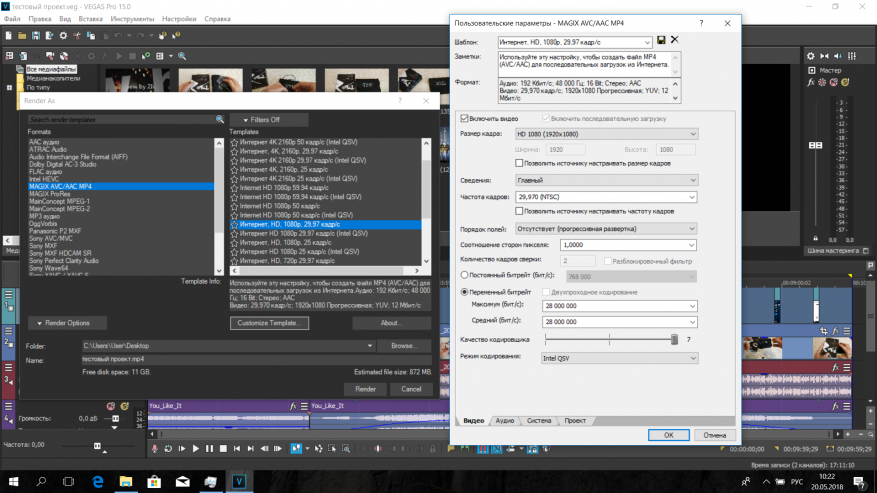This screenshot has width=877, height=493.
Task: Open Microsoft Edge from the taskbar
Action: [x=97, y=481]
